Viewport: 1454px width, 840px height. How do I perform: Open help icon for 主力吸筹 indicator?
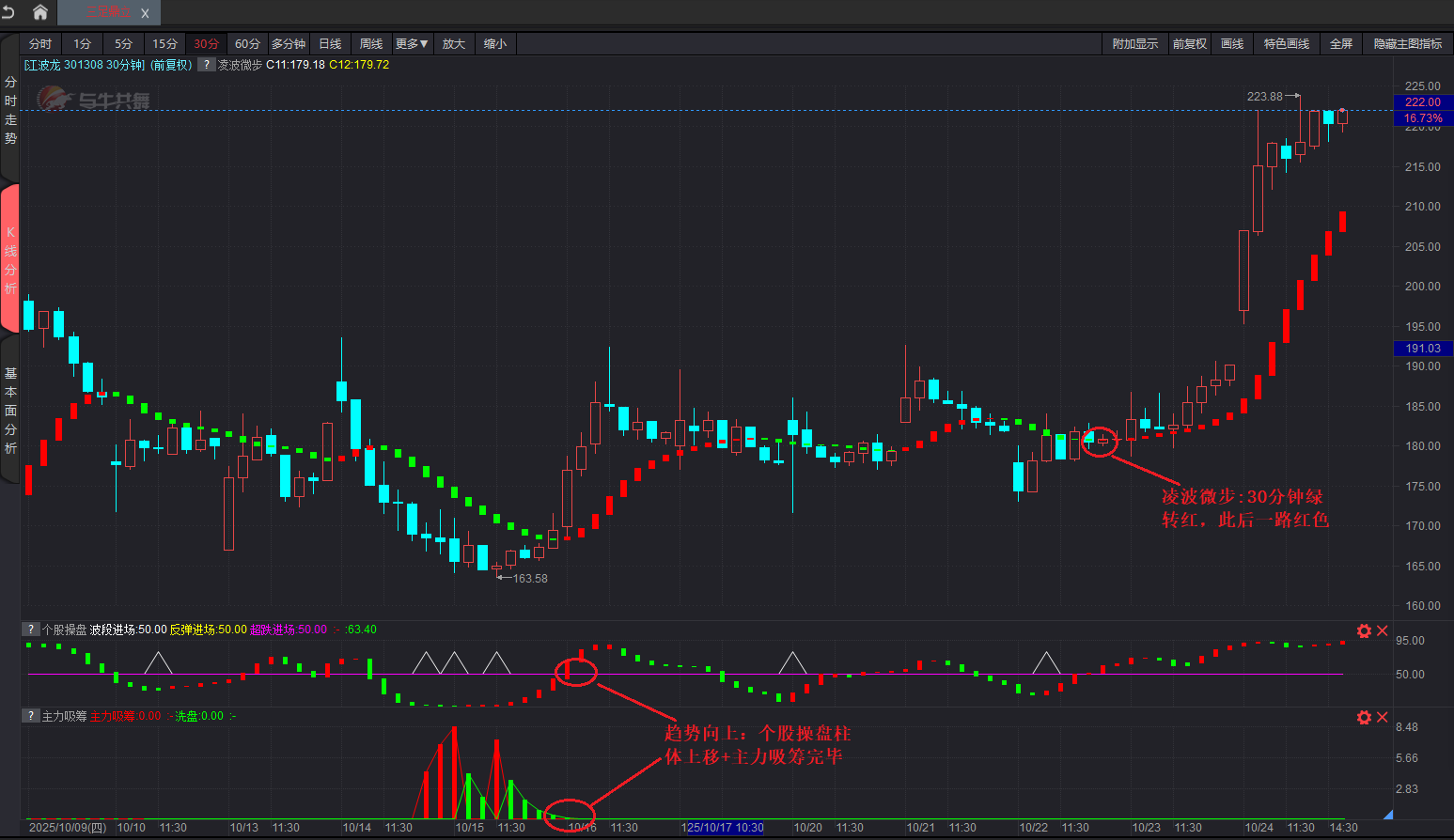31,716
